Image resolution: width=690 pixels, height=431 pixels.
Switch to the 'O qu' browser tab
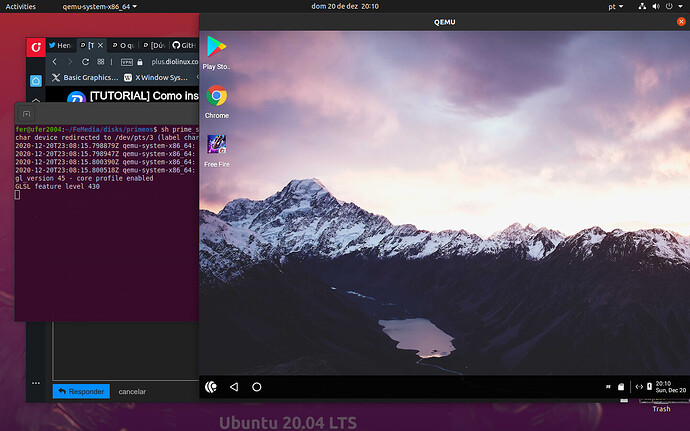tap(123, 45)
